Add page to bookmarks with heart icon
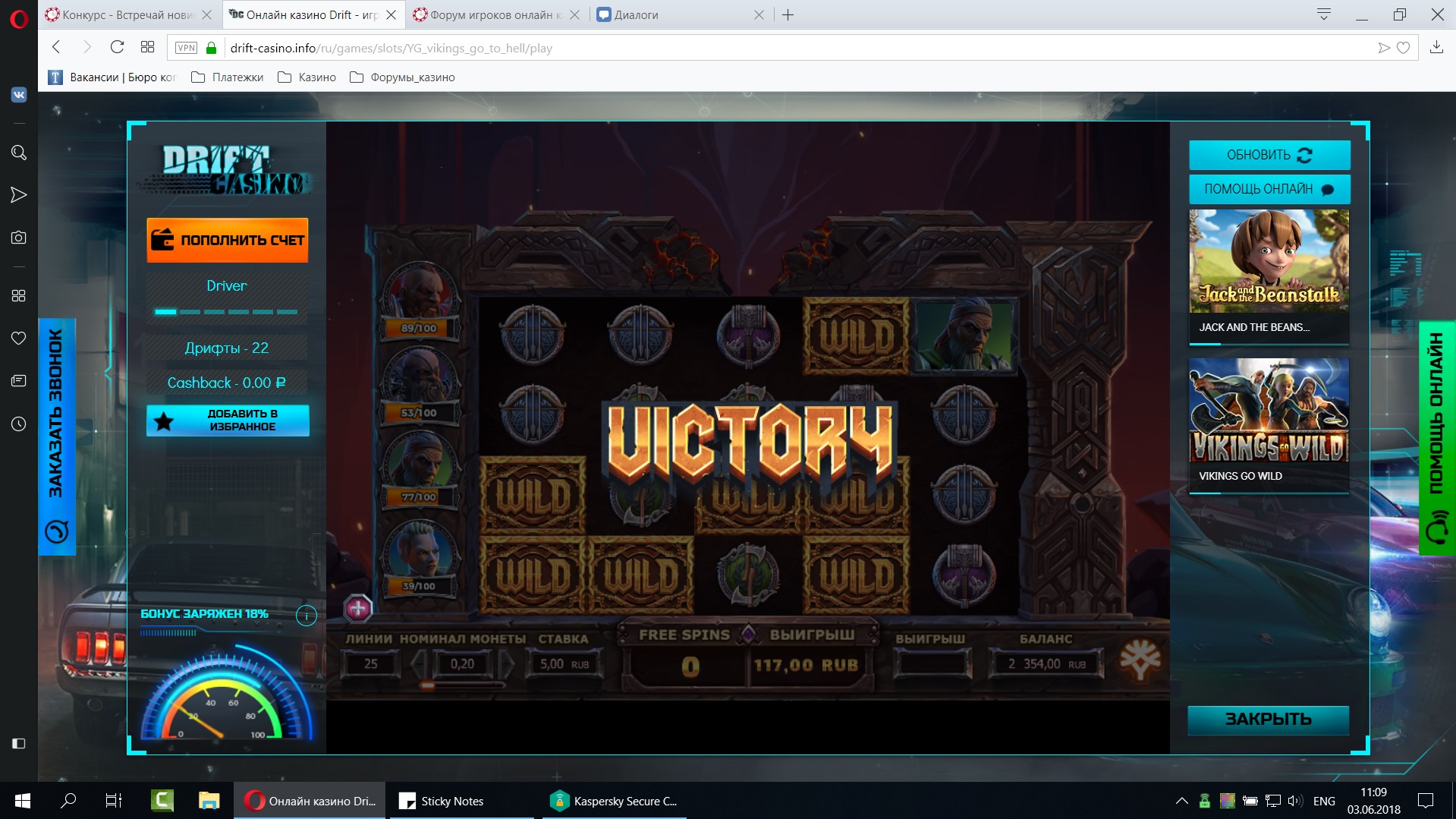Screen dimensions: 1456x819 [1404, 48]
